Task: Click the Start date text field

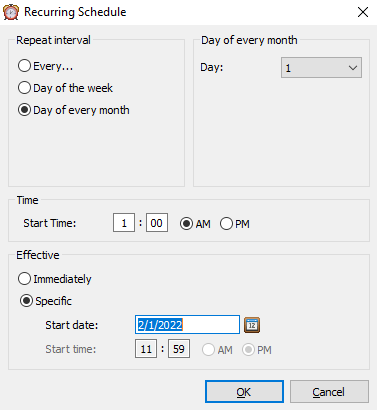Action: [187, 325]
